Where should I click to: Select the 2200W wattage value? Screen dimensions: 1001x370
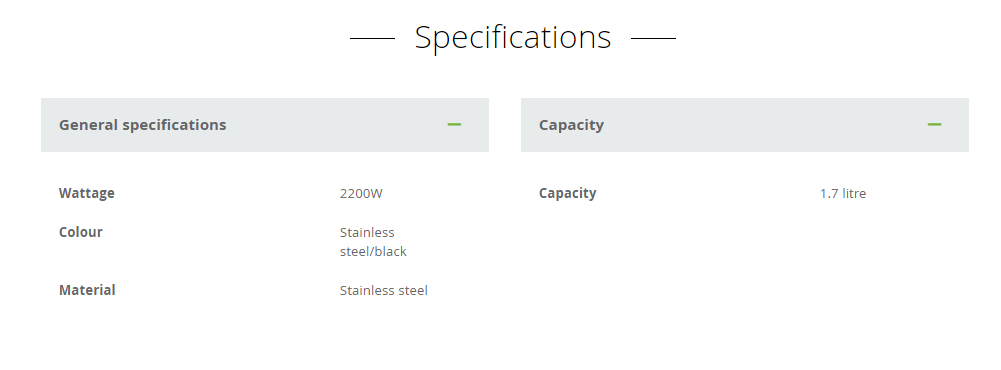tap(361, 193)
